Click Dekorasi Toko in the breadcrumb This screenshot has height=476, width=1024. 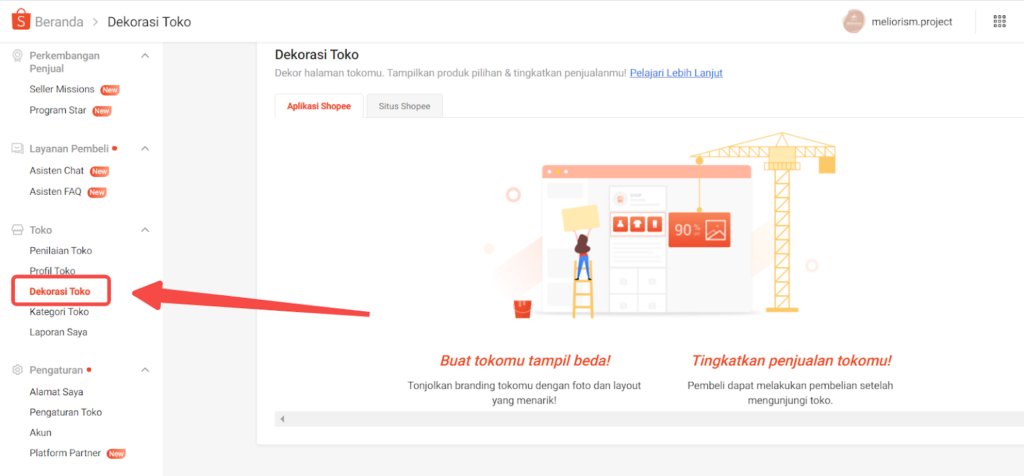(x=149, y=22)
